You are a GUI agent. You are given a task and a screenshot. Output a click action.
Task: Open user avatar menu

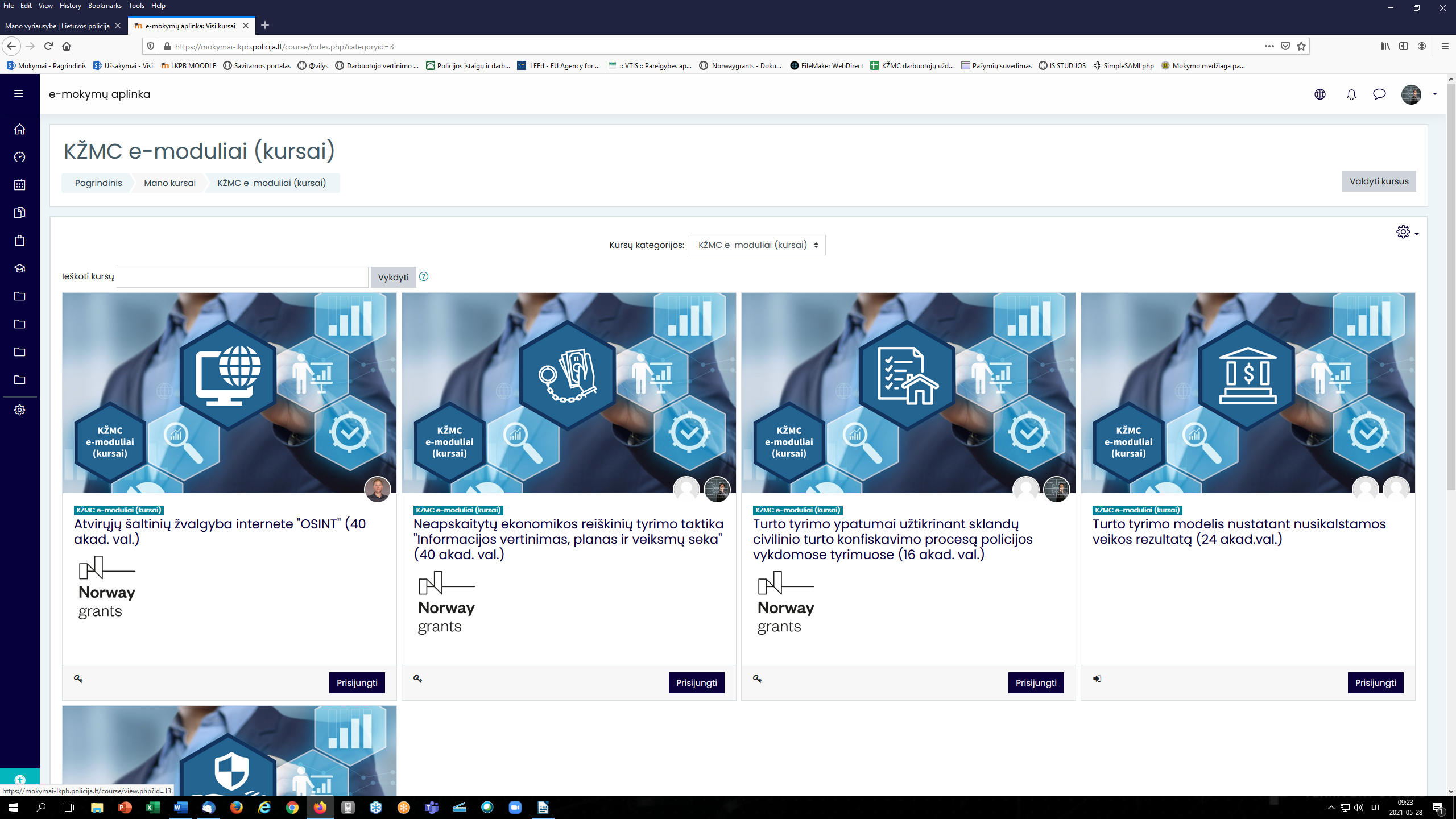[1411, 94]
